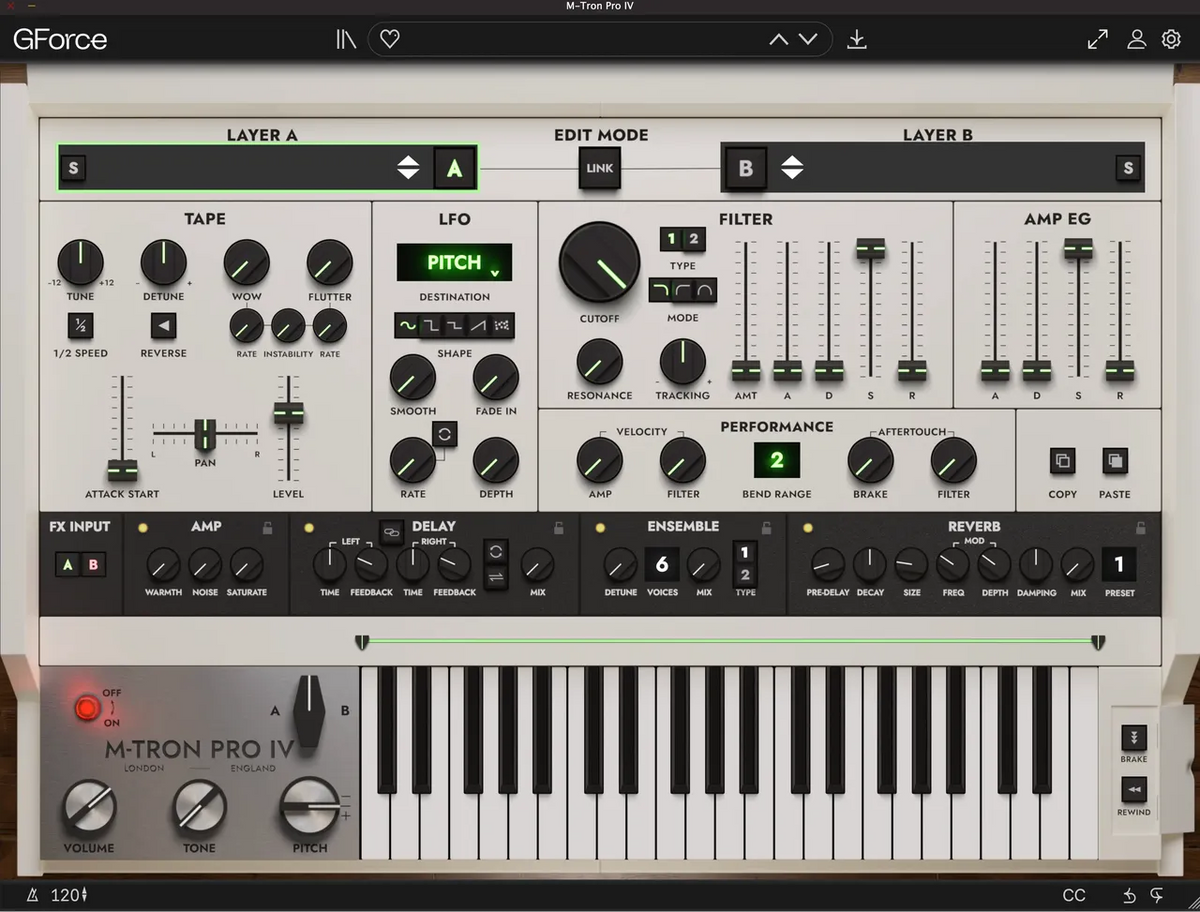Toggle AMP effect on indicator
The image size is (1200, 912).
(x=143, y=528)
